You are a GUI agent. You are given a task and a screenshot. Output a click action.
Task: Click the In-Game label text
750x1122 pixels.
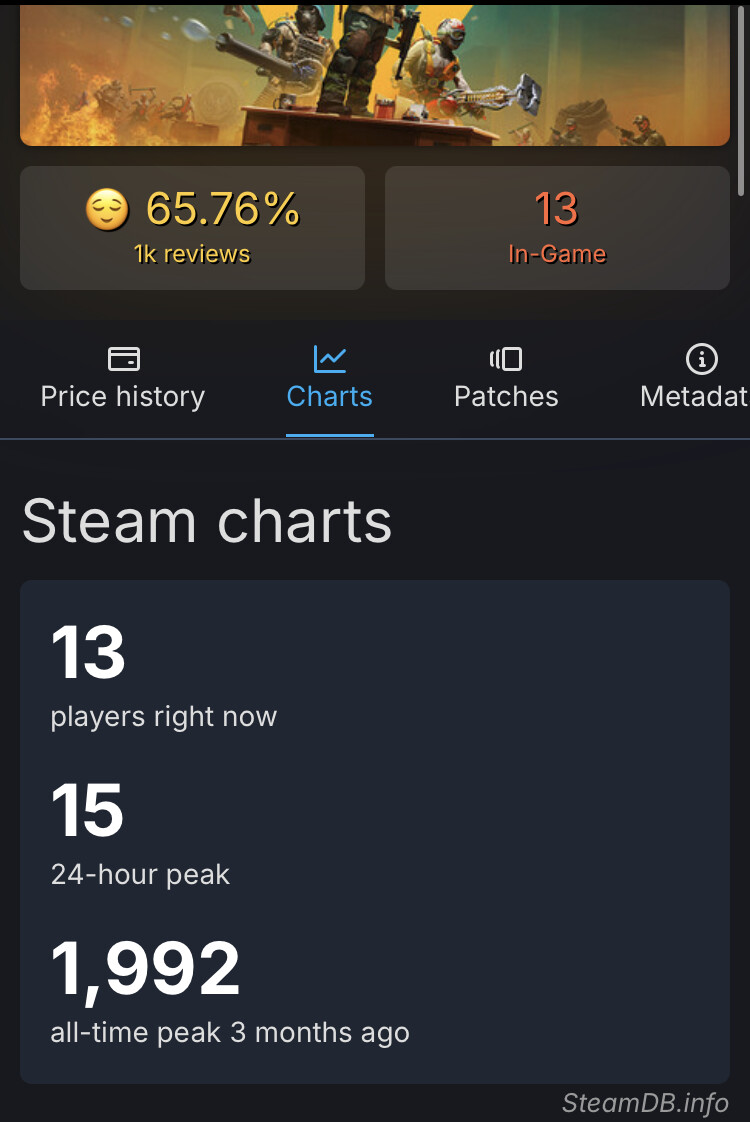pos(557,254)
